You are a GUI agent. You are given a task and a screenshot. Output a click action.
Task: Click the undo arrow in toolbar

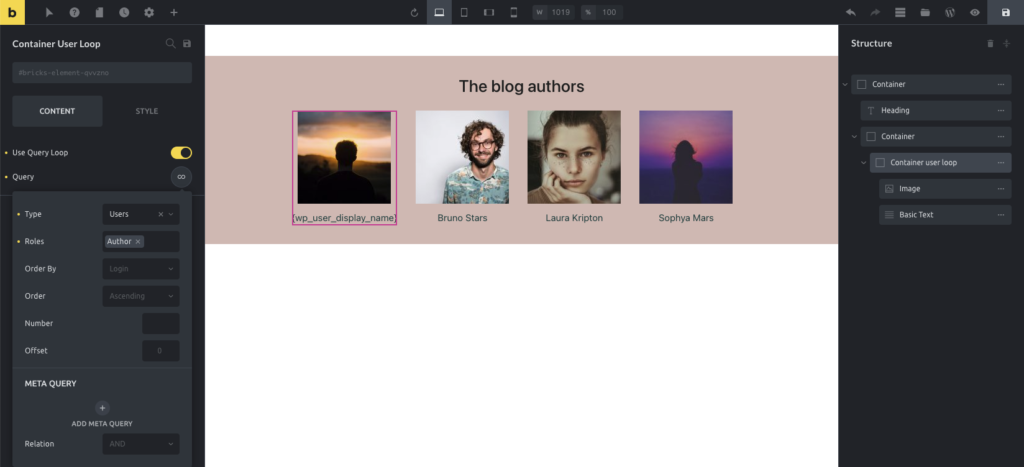851,12
